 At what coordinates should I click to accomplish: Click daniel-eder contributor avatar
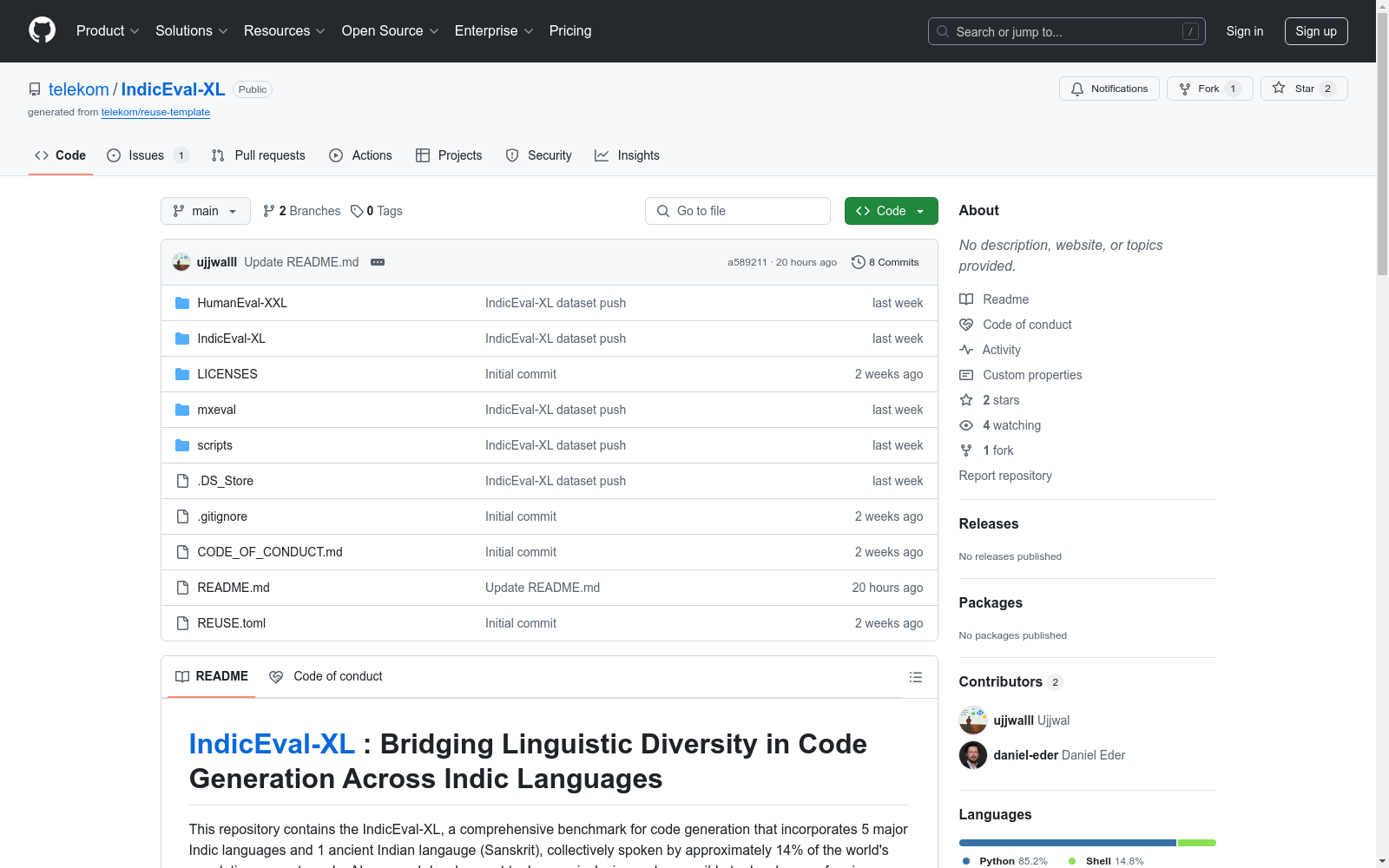pyautogui.click(x=973, y=755)
